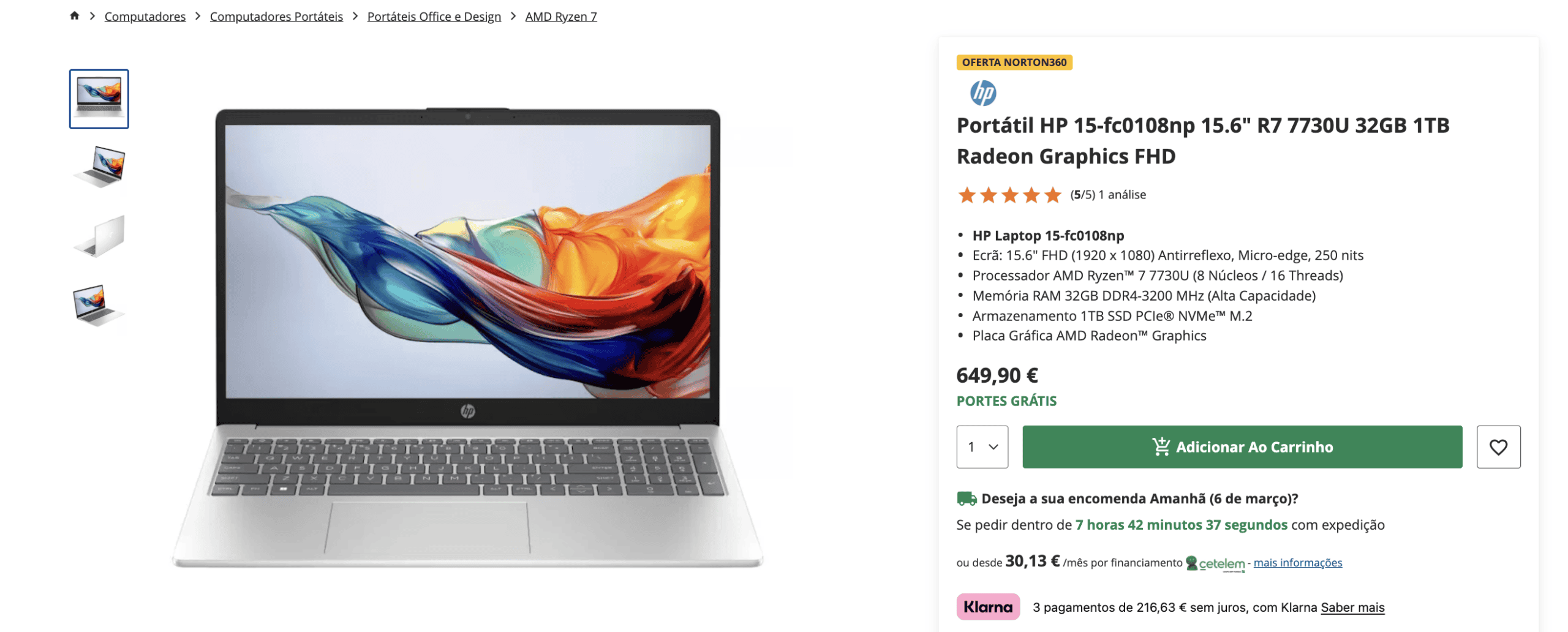Open the quantity dropdown selector

[982, 447]
